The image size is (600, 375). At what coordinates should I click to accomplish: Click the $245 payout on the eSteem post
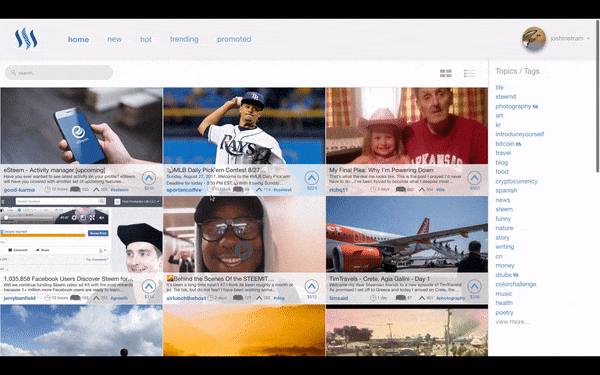click(x=149, y=188)
